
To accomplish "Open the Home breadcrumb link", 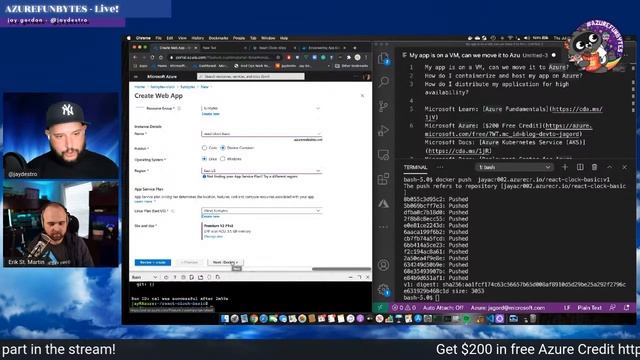I will 140,87.
